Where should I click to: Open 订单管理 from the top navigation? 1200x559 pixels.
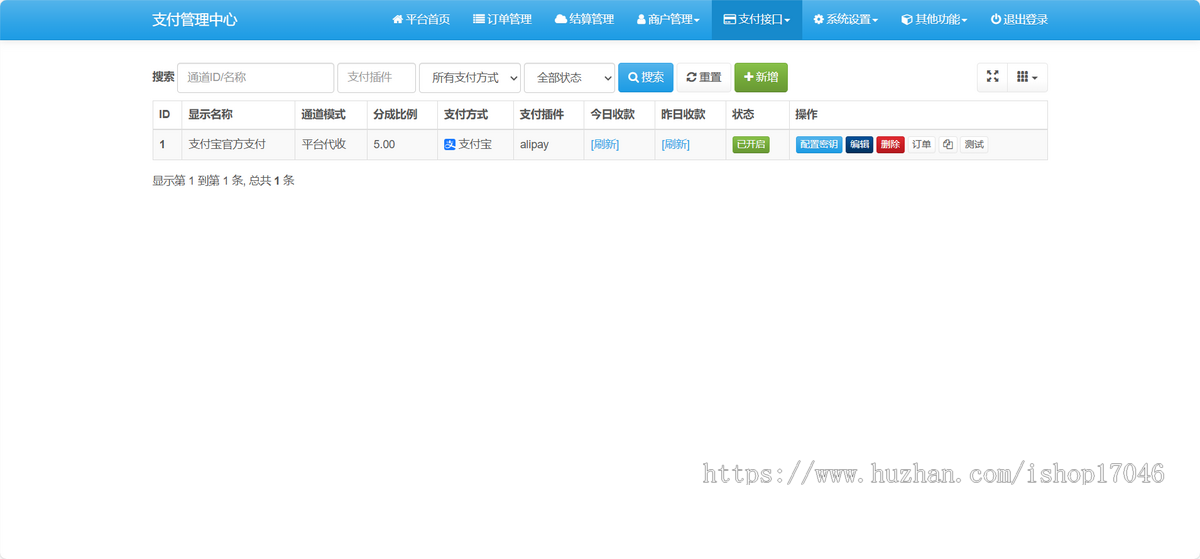[x=502, y=20]
